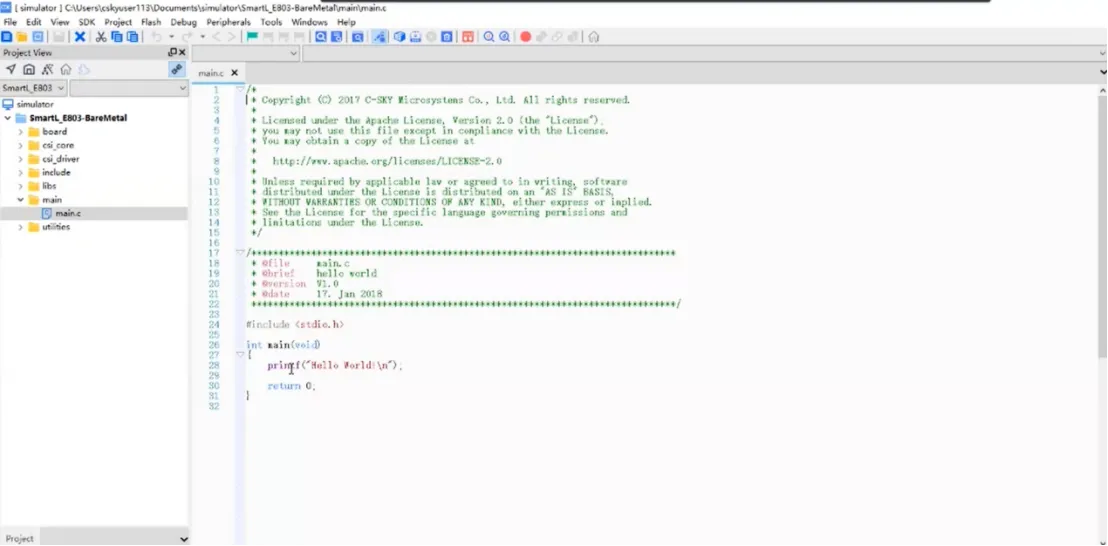The image size is (1108, 546).
Task: Click the New File toolbar icon
Action: pyautogui.click(x=7, y=37)
